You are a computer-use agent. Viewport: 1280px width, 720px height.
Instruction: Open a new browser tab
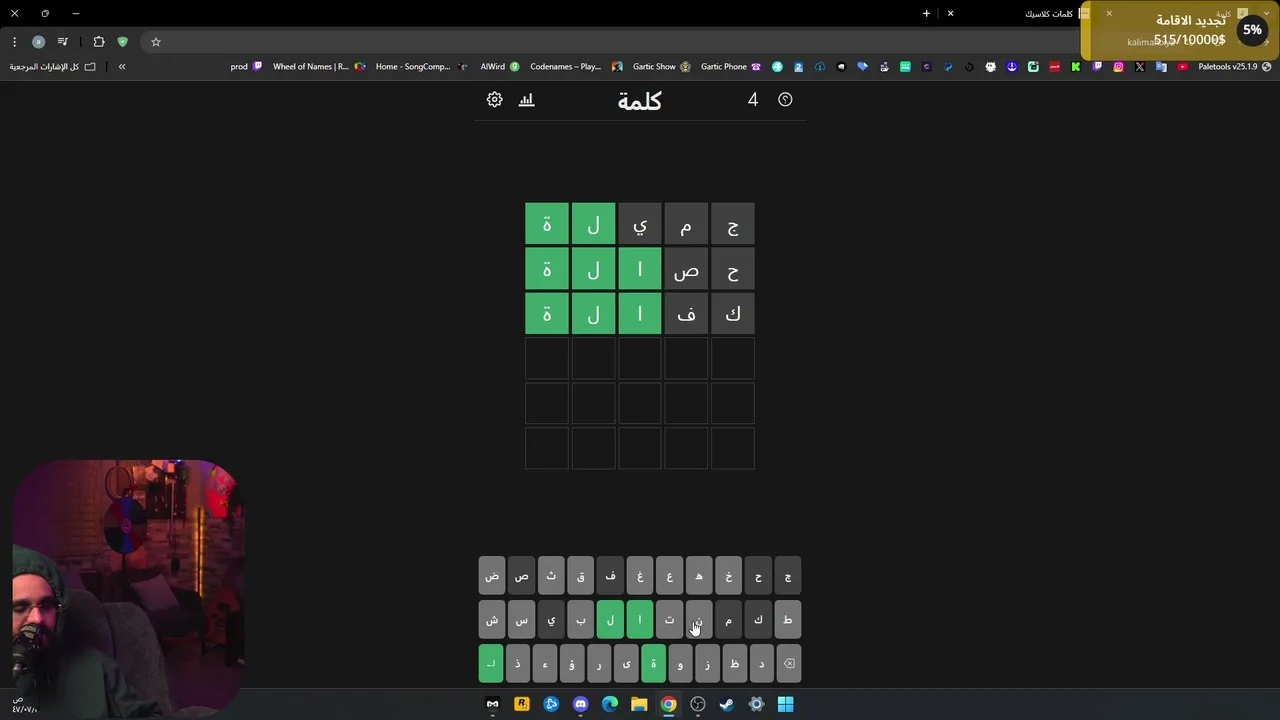926,13
